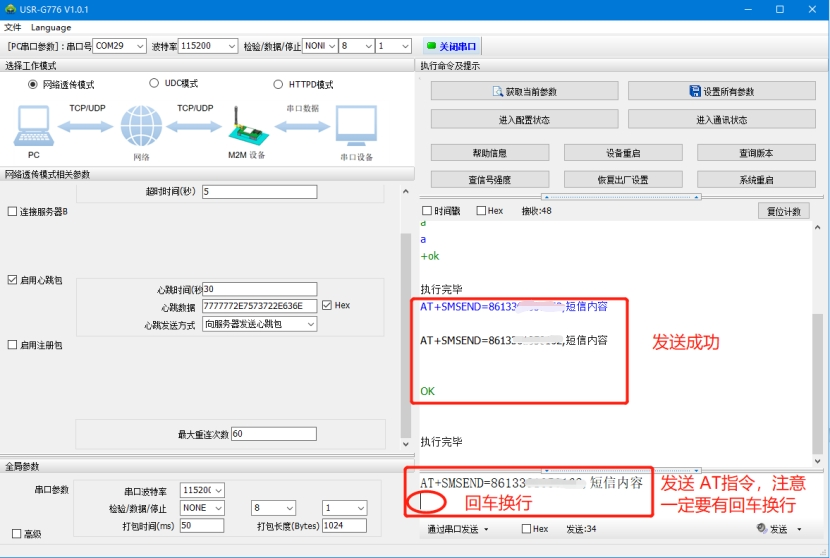Select the HTTPD模式 radio button

279,84
